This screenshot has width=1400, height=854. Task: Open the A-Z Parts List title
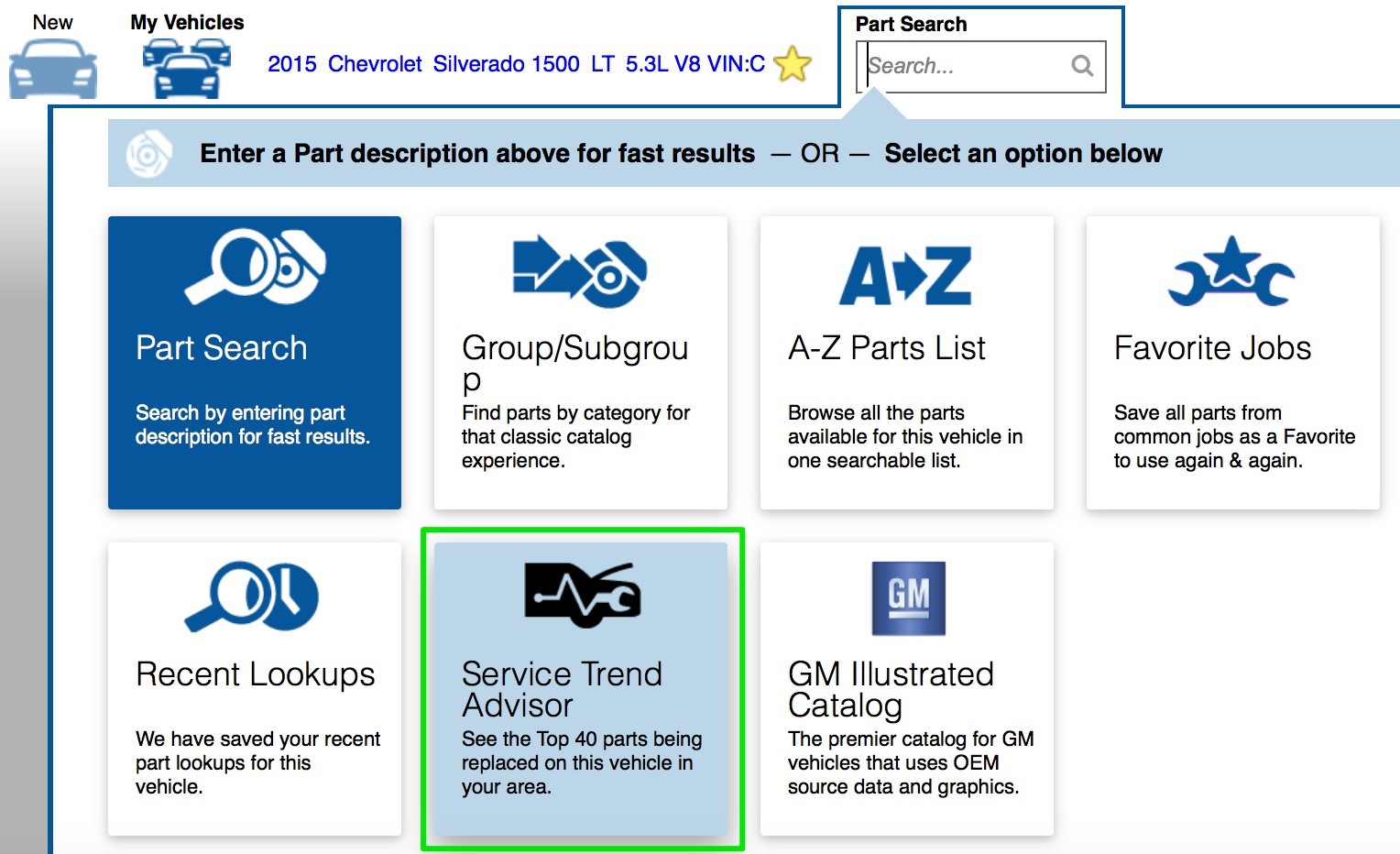(886, 348)
